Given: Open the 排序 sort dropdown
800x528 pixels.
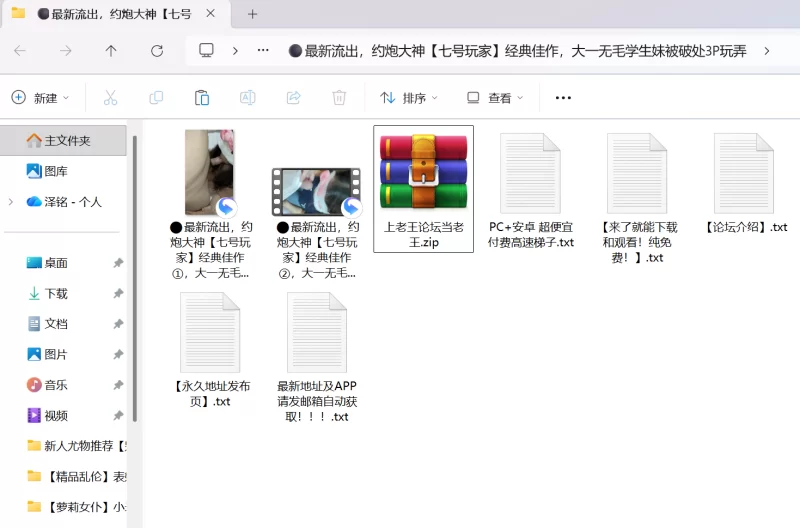Looking at the screenshot, I should pos(409,98).
